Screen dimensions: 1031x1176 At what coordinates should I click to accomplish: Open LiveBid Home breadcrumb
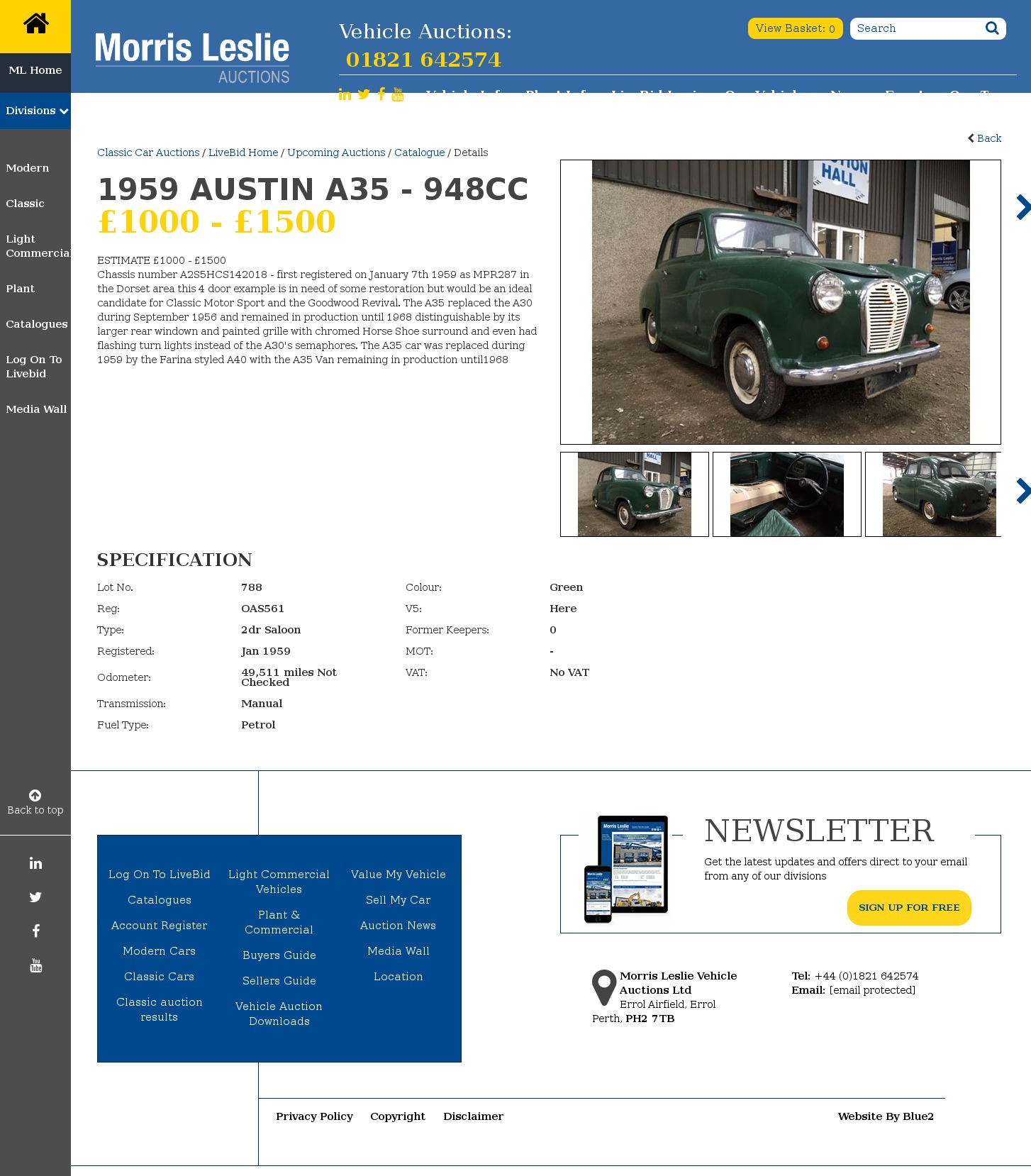coord(243,152)
